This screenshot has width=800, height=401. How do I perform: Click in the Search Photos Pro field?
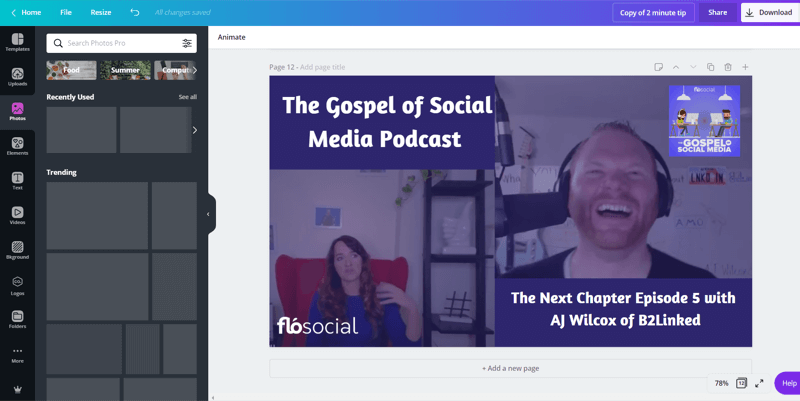[x=121, y=43]
